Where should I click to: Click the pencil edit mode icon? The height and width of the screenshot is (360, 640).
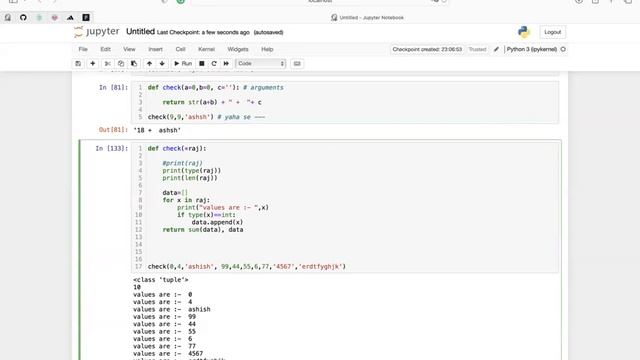(x=496, y=49)
